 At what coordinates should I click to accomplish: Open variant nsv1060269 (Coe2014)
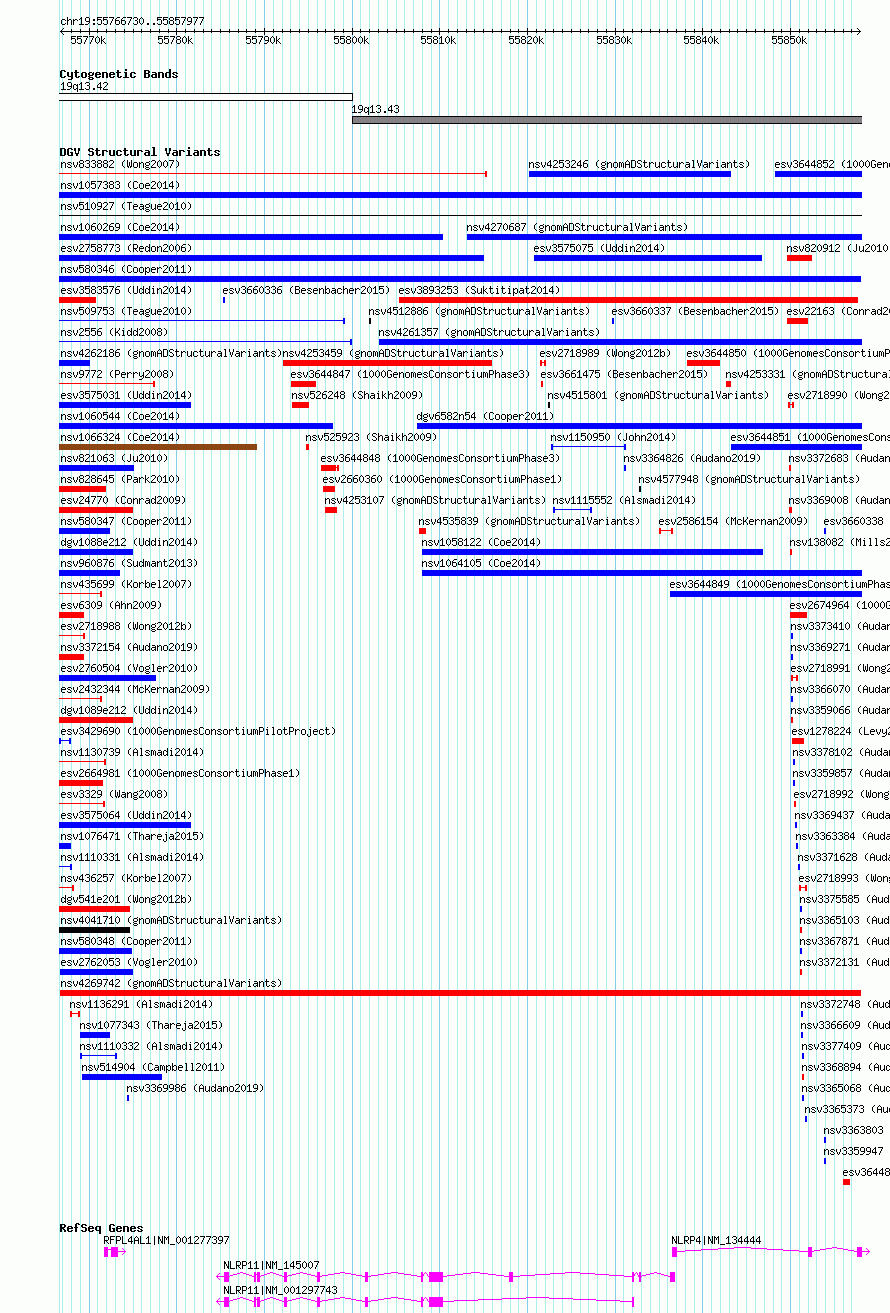[119, 227]
